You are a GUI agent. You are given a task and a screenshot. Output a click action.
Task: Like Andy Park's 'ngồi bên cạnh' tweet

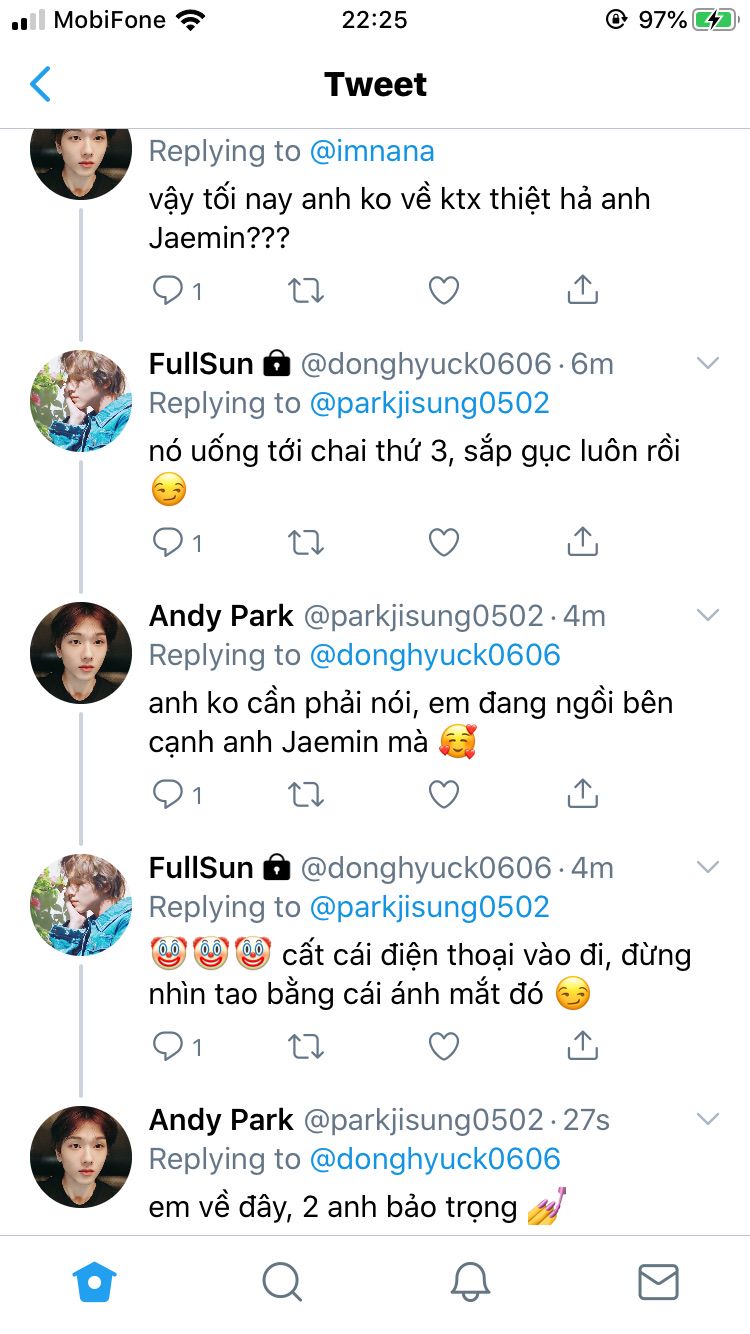pyautogui.click(x=443, y=795)
